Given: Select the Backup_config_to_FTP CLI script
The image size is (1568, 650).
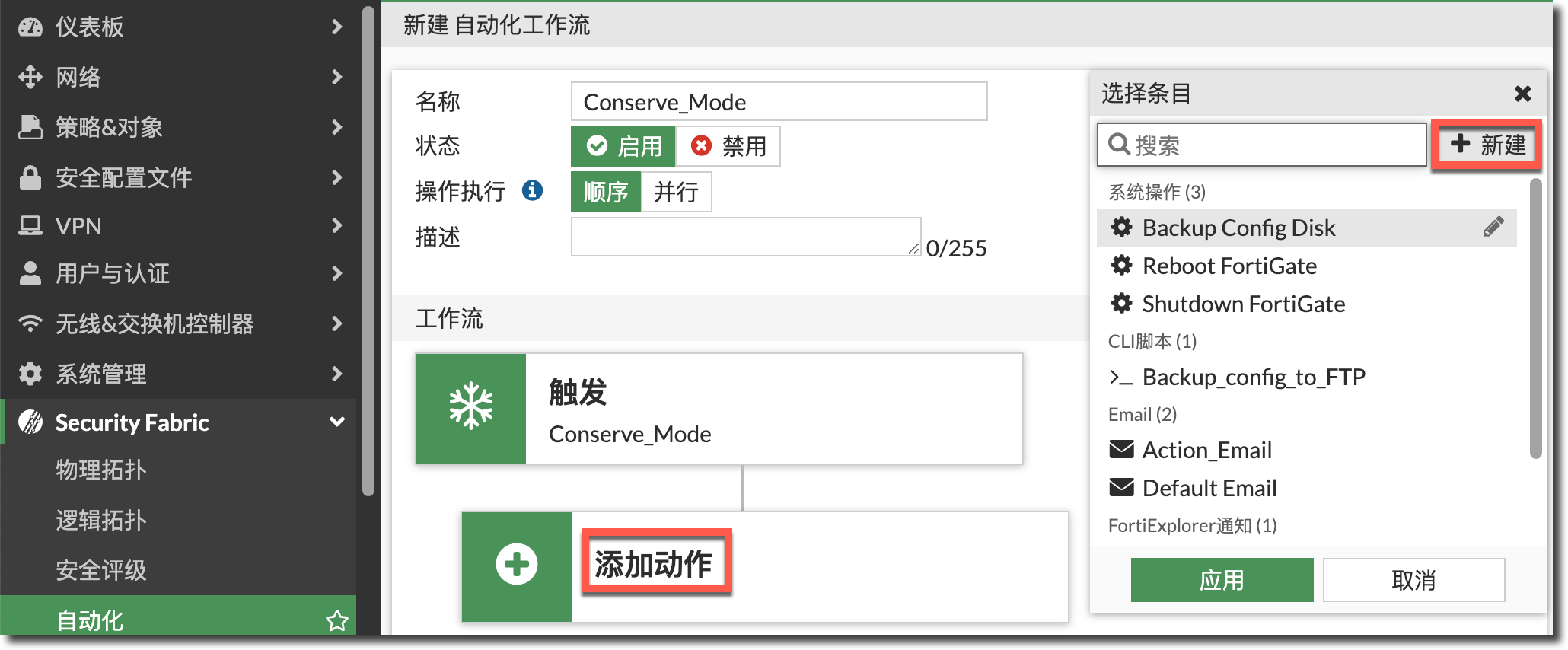Looking at the screenshot, I should click(1253, 377).
